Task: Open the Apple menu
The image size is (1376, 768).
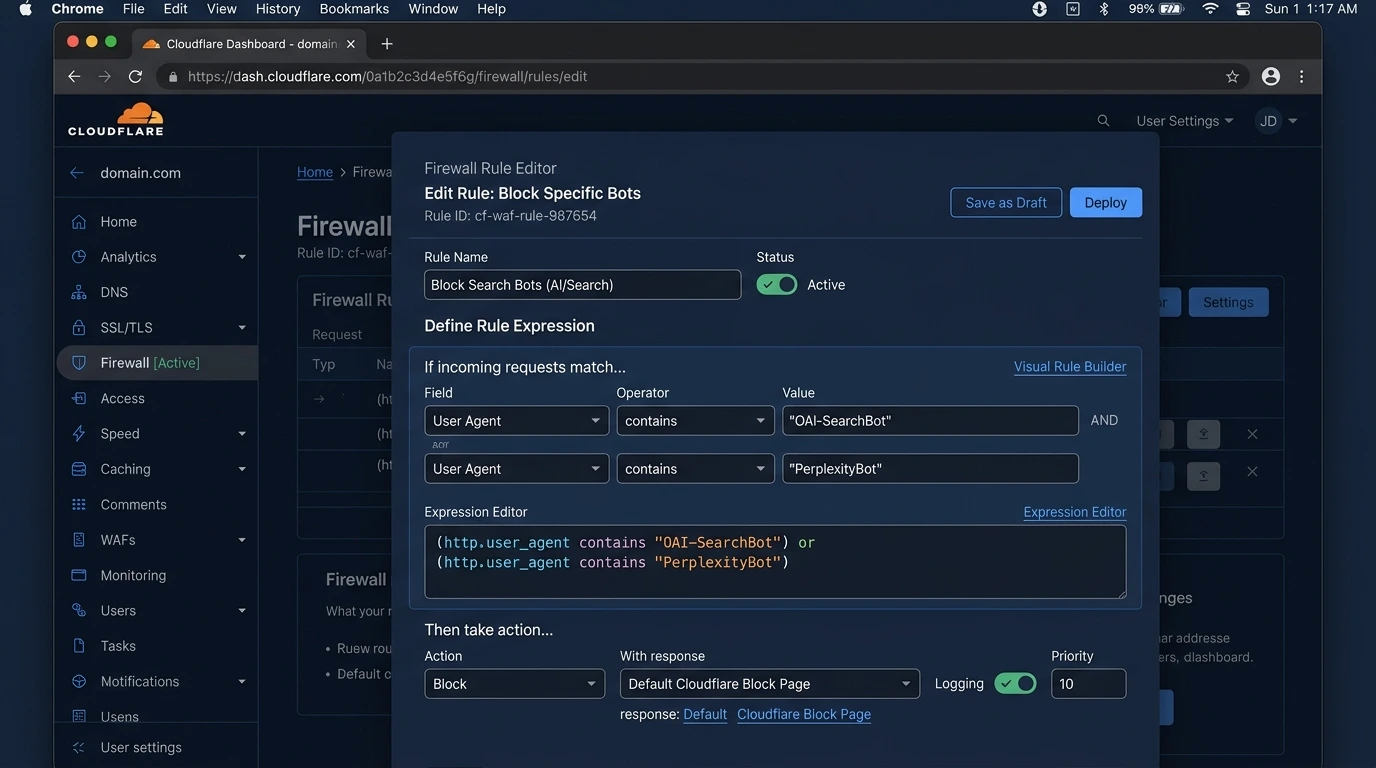Action: tap(26, 9)
